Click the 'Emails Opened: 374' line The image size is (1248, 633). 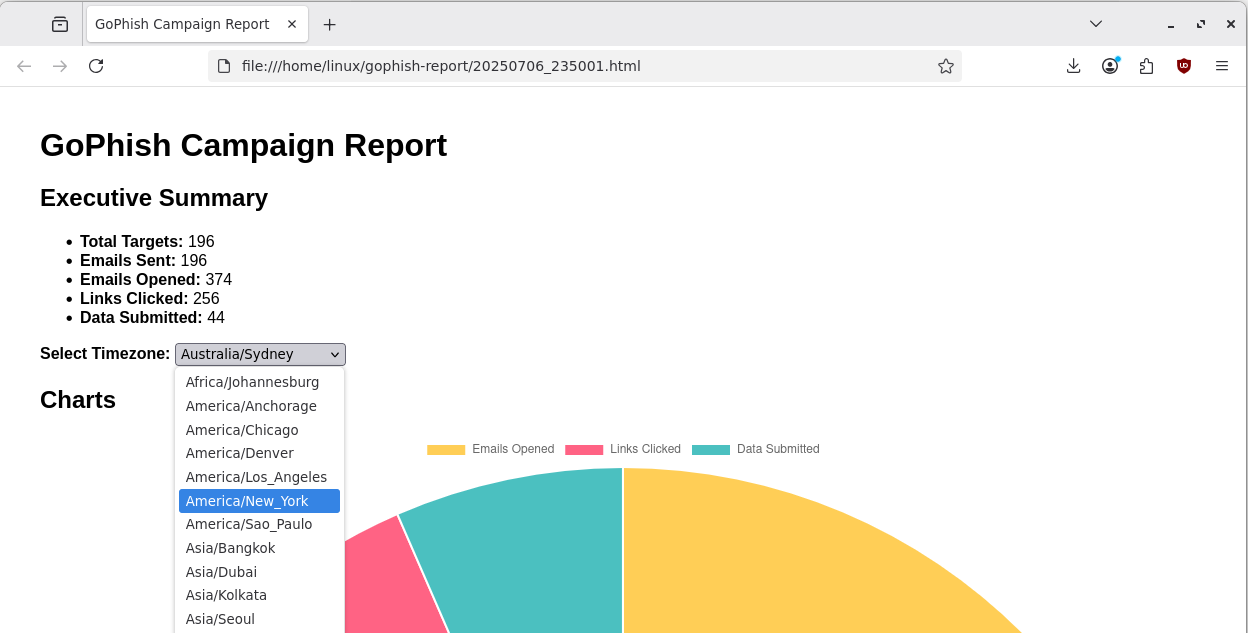pos(156,280)
